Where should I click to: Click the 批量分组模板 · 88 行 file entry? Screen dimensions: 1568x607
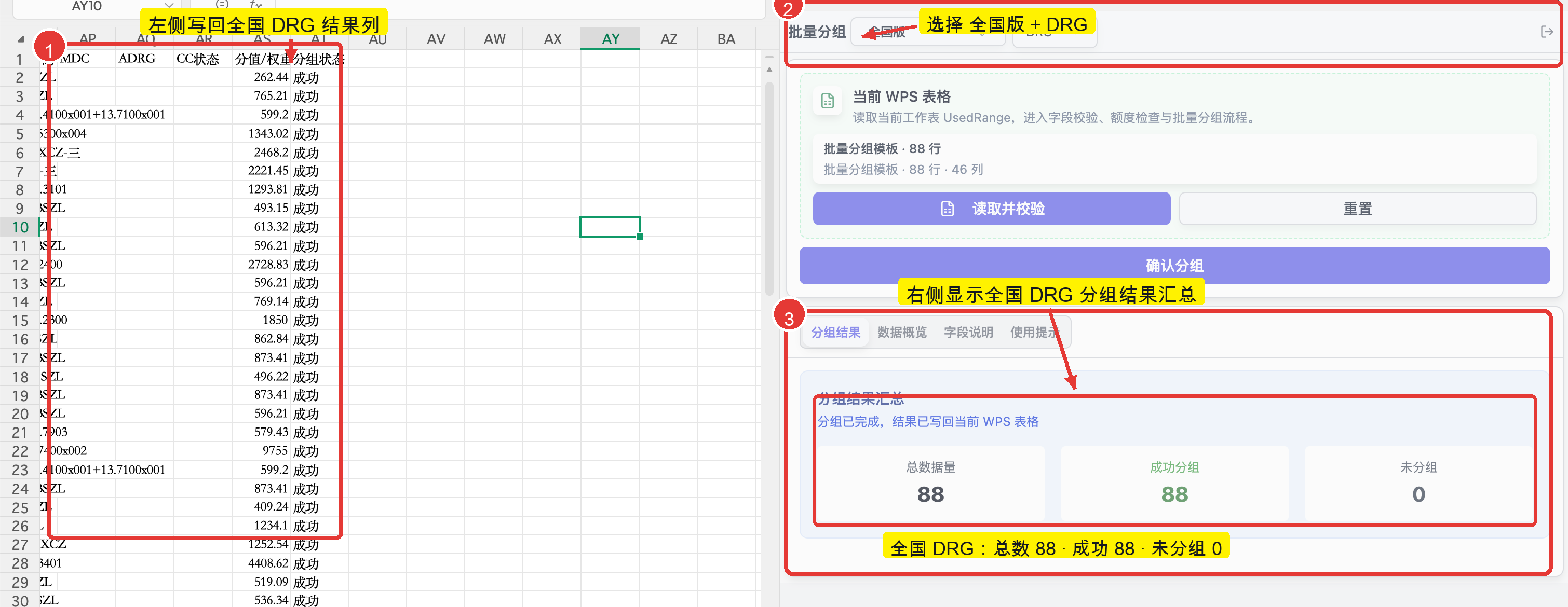coord(1174,159)
